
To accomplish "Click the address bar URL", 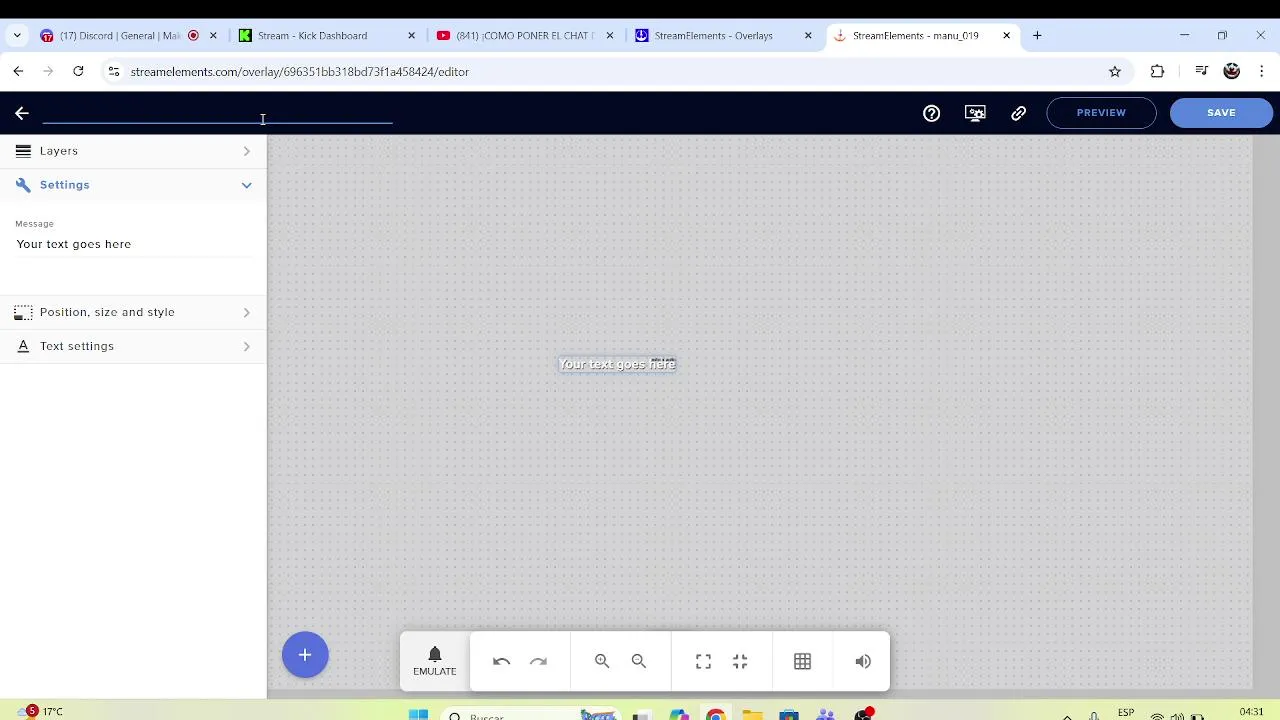I will pyautogui.click(x=299, y=72).
